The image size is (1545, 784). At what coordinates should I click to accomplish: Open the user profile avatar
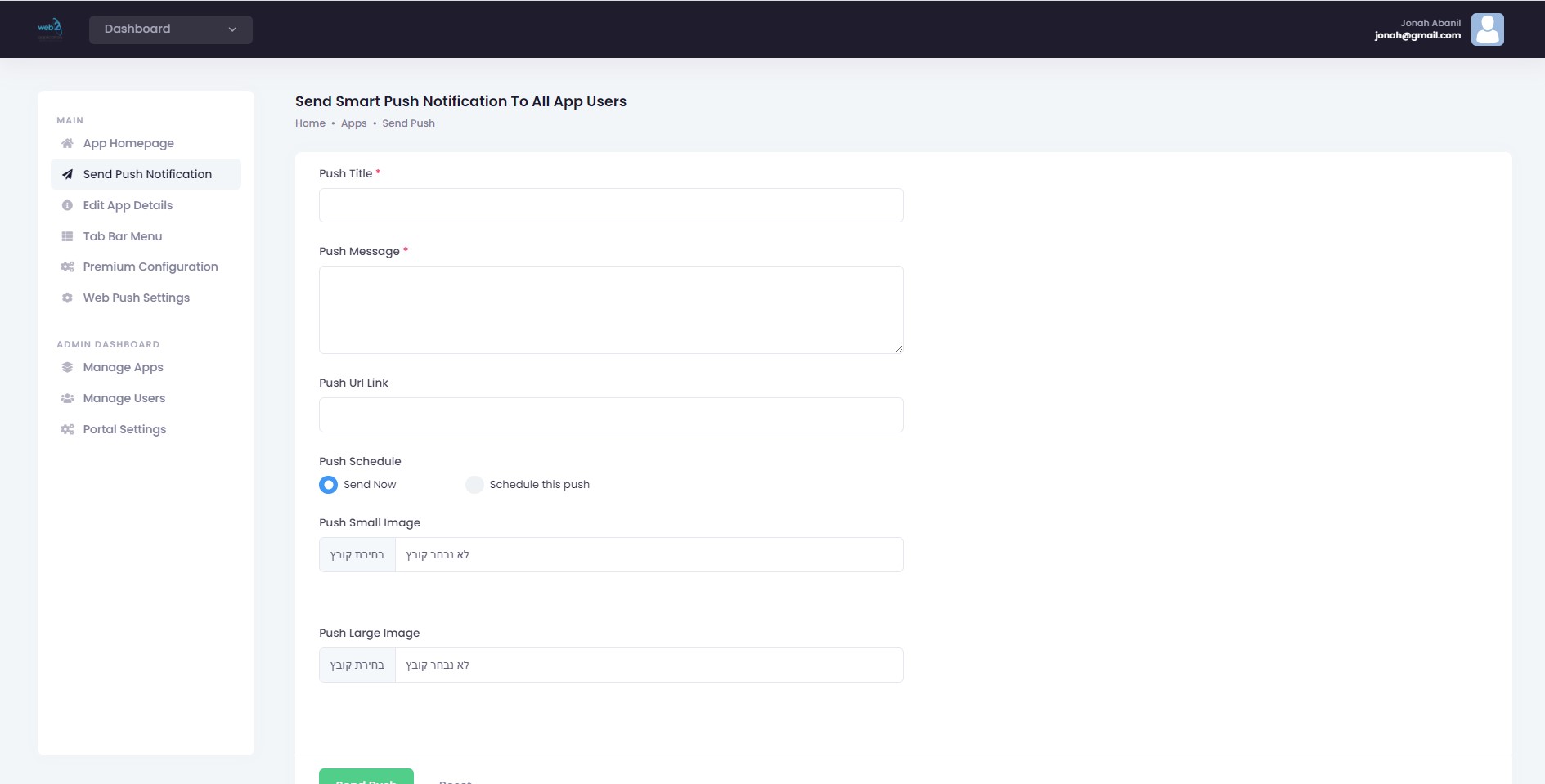click(x=1486, y=29)
